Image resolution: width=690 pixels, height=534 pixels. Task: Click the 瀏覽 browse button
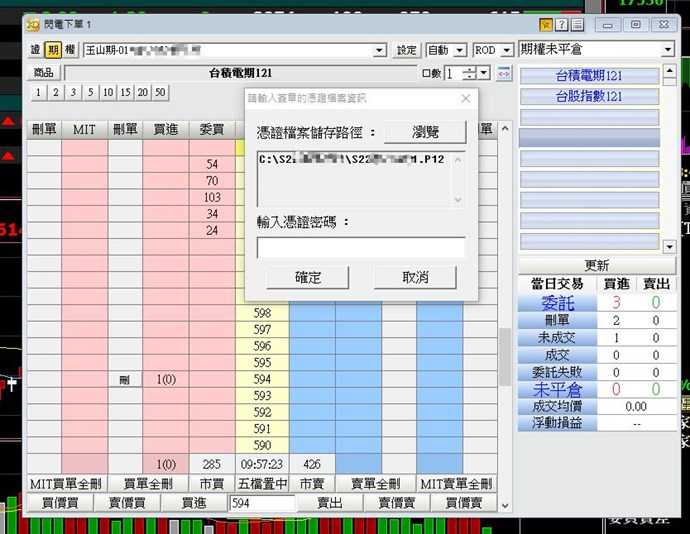pyautogui.click(x=425, y=132)
